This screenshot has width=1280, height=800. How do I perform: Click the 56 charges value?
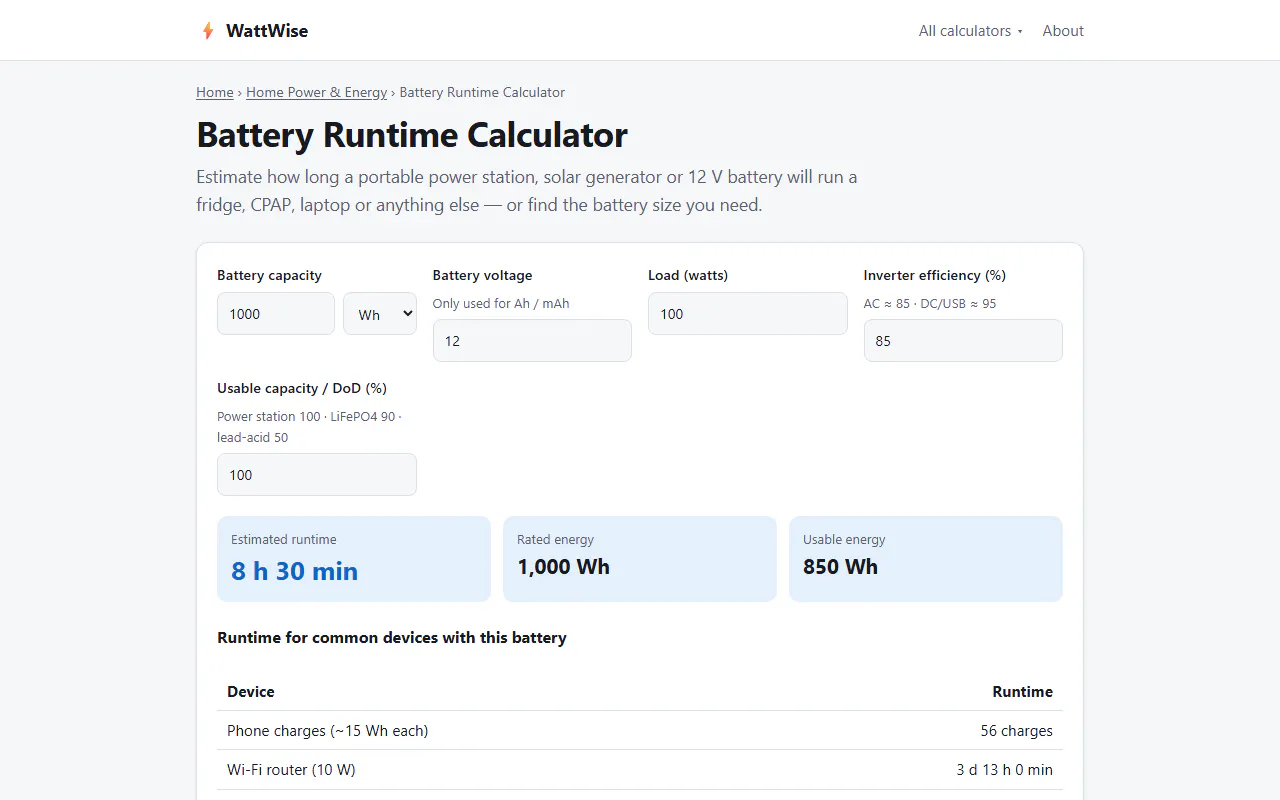[x=1016, y=731]
